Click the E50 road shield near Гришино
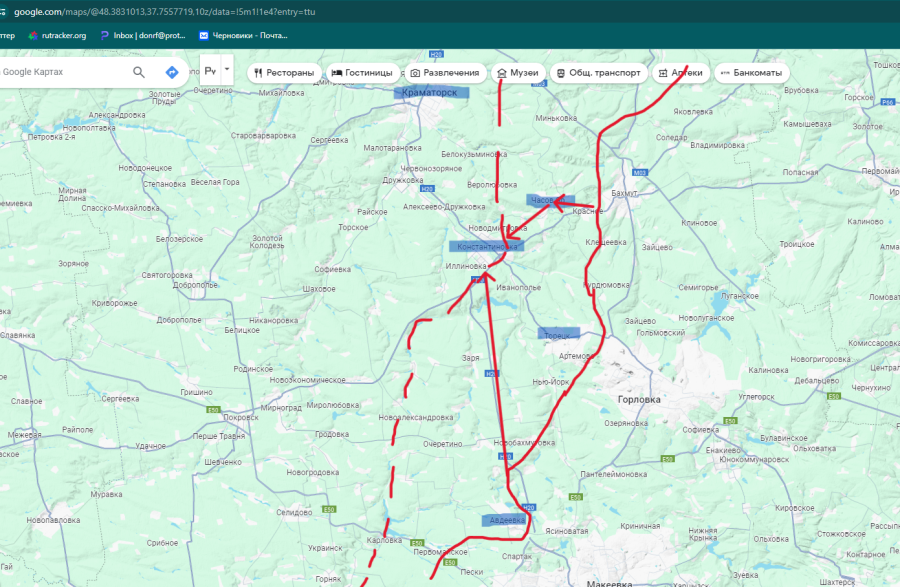The image size is (900, 587). point(214,410)
